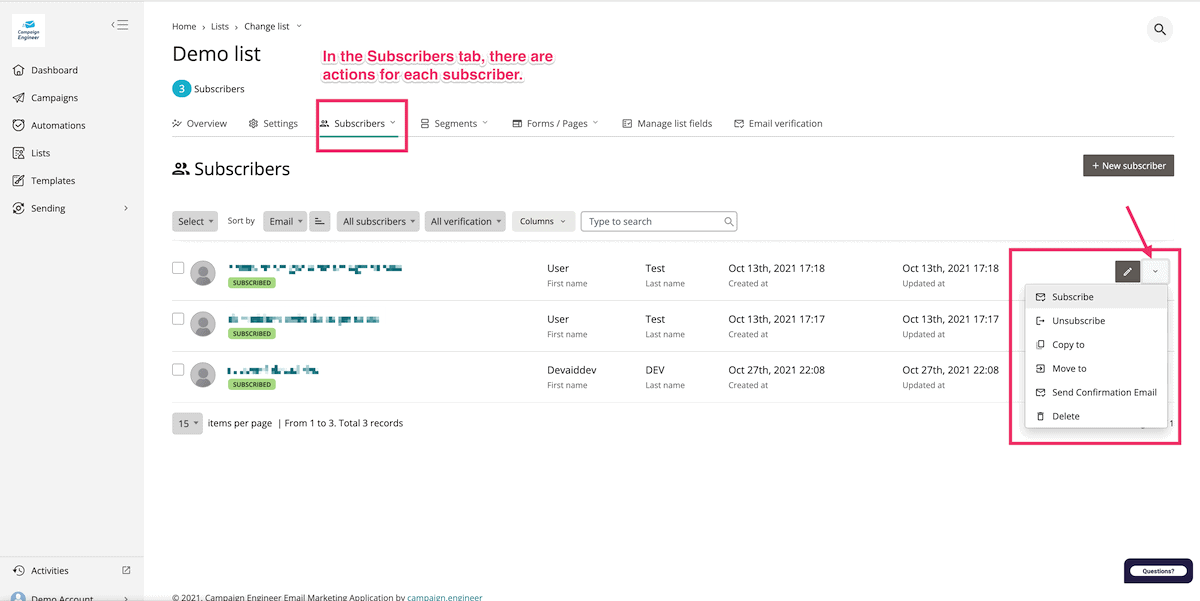Collapse the sidebar with the menu toggle icon

click(x=120, y=25)
